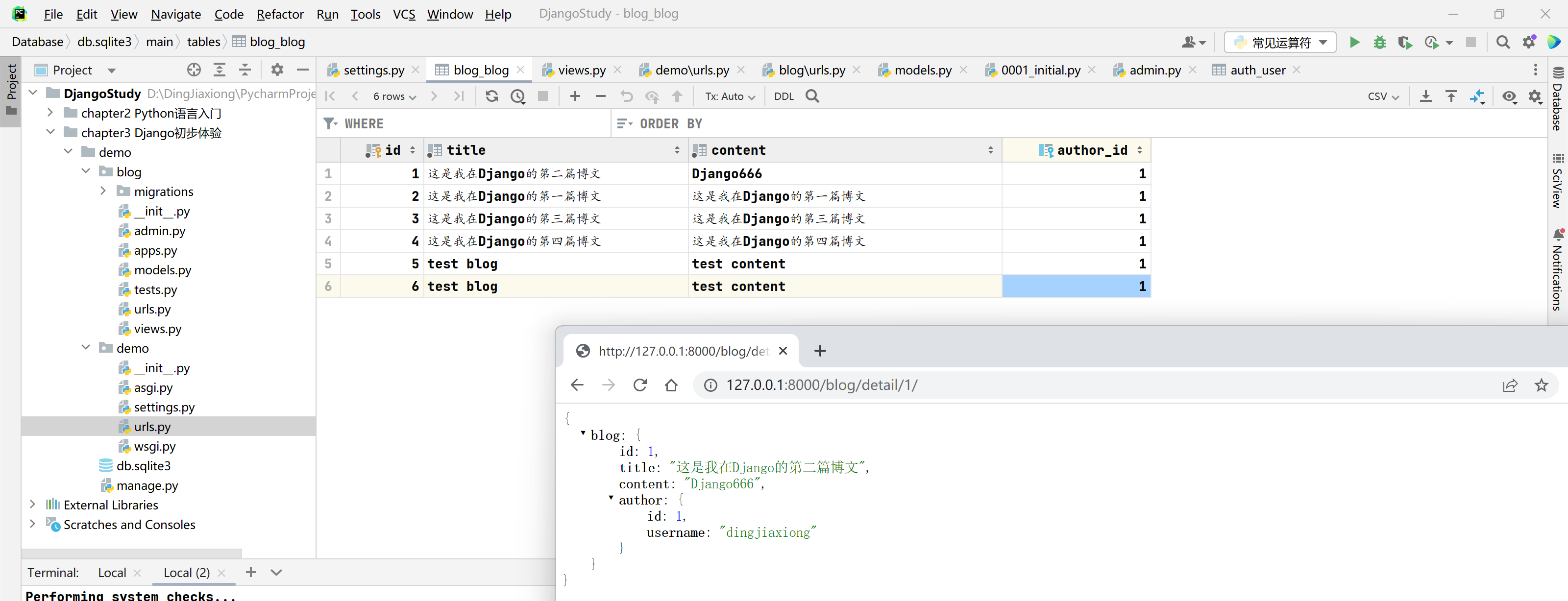Click the browser reload page icon

(x=640, y=385)
